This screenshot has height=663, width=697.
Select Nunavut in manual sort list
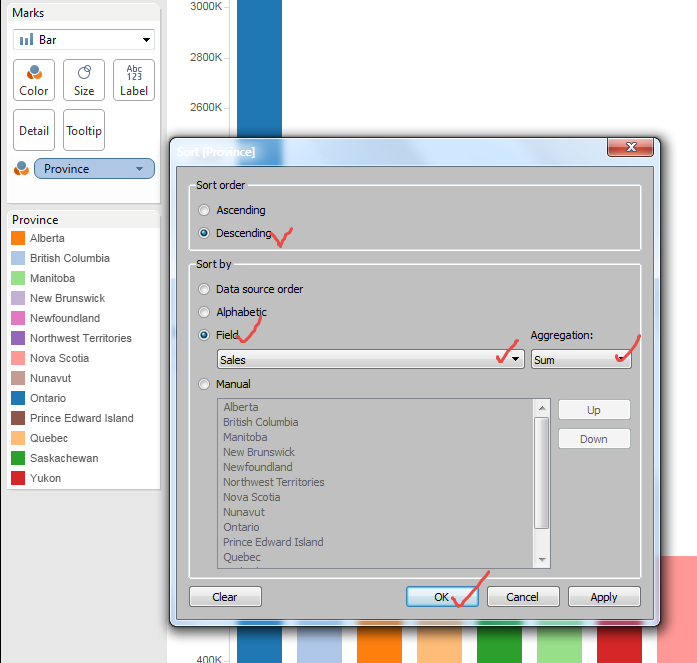coord(244,512)
